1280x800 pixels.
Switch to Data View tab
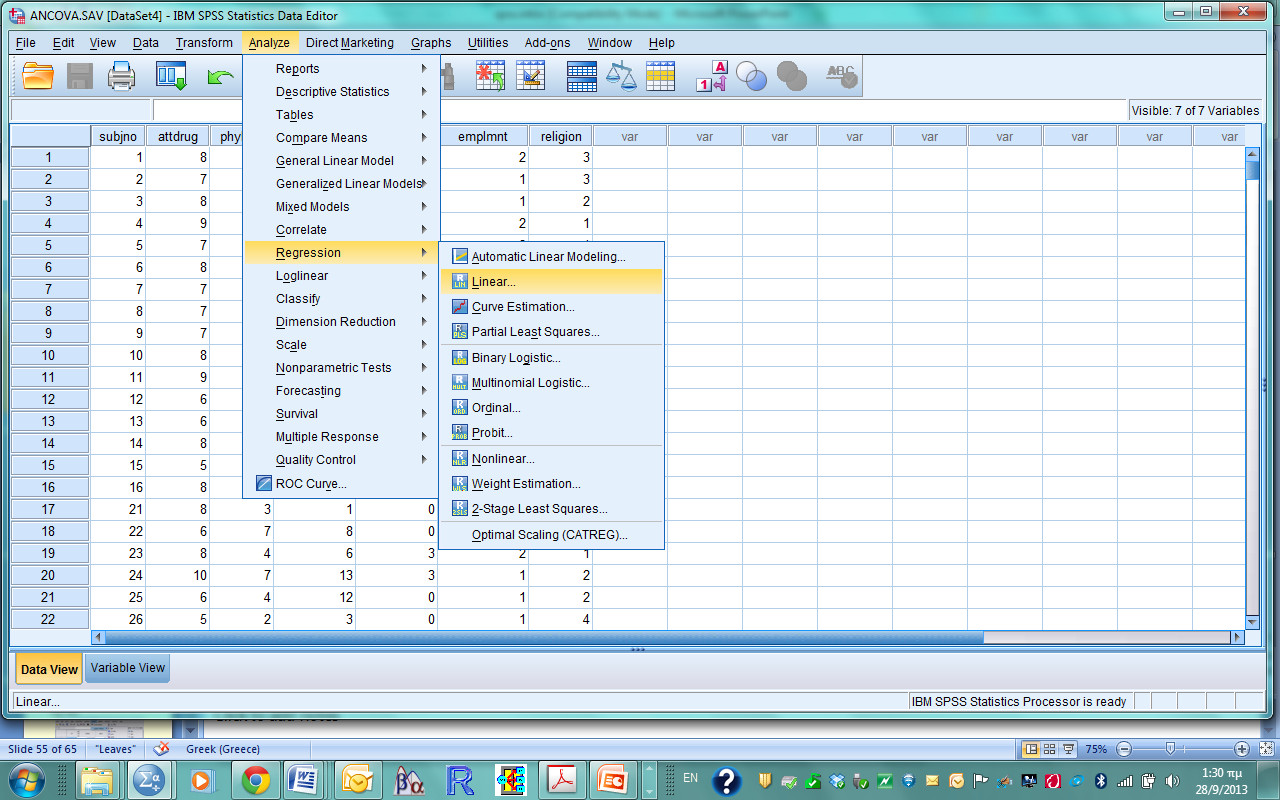49,669
